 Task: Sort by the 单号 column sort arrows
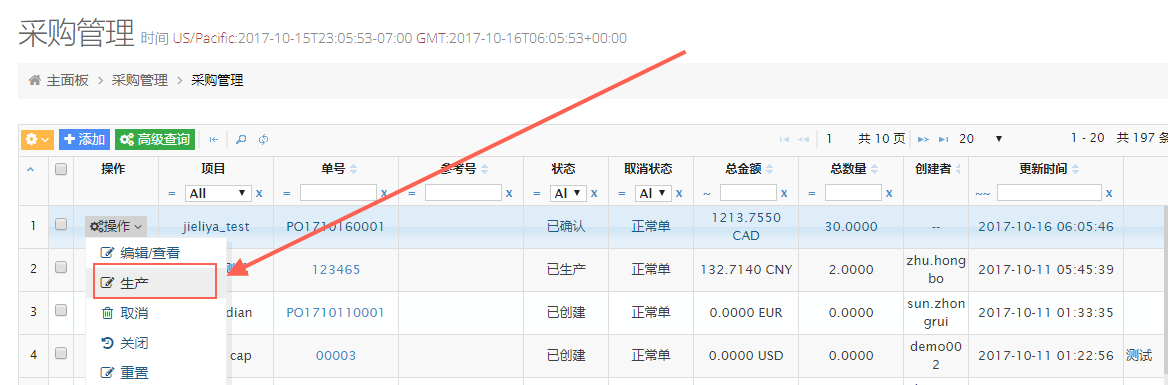tap(353, 169)
